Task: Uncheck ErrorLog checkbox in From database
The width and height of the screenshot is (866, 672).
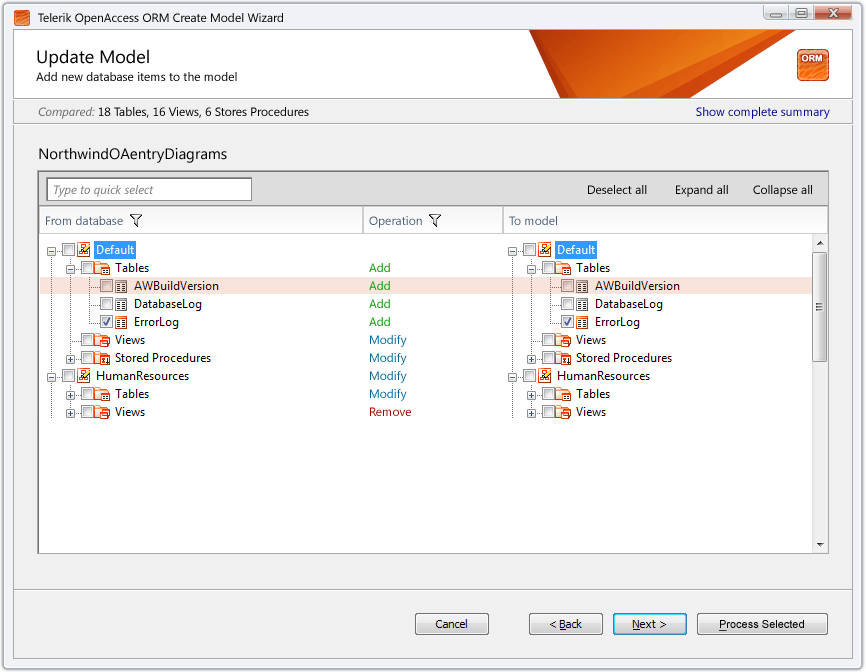Action: (107, 321)
